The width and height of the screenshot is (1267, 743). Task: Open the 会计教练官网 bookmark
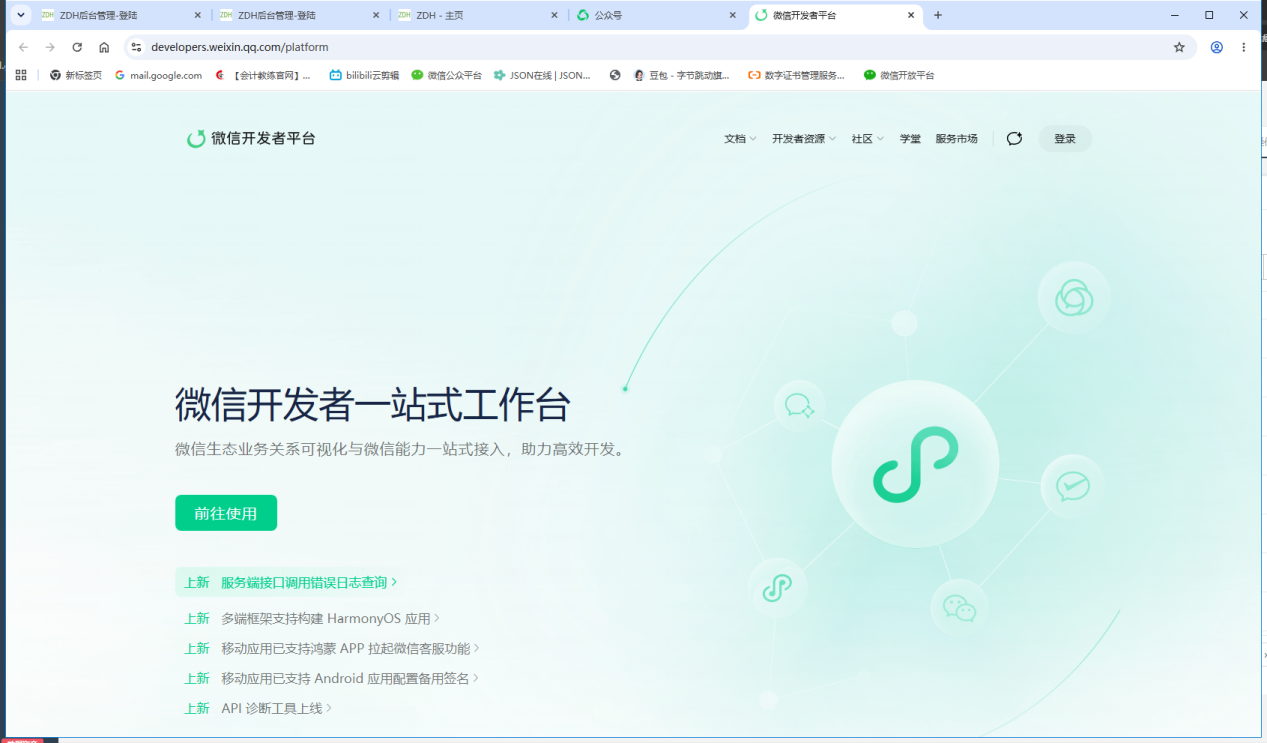[x=263, y=75]
